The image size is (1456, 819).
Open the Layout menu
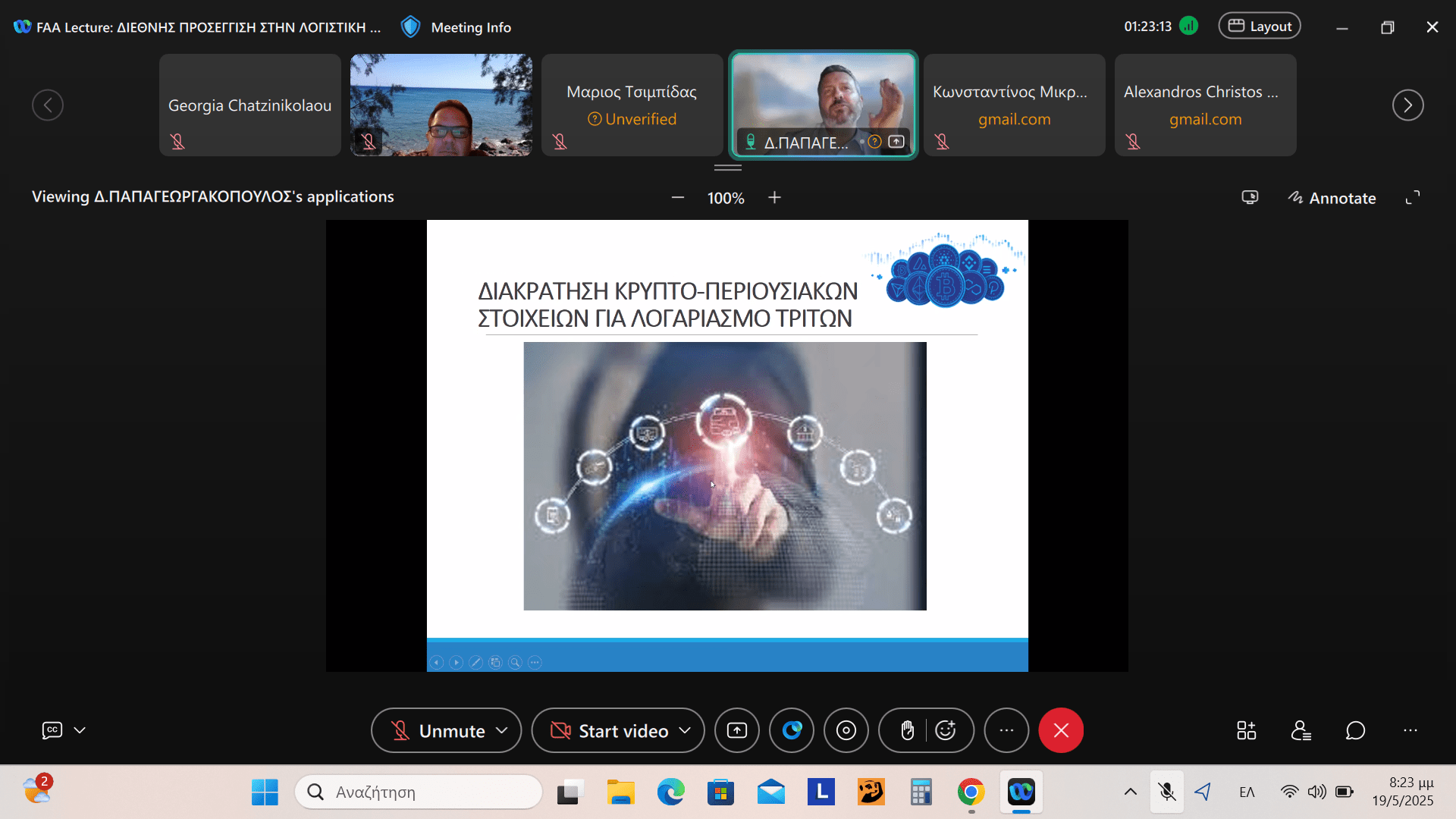[x=1260, y=26]
